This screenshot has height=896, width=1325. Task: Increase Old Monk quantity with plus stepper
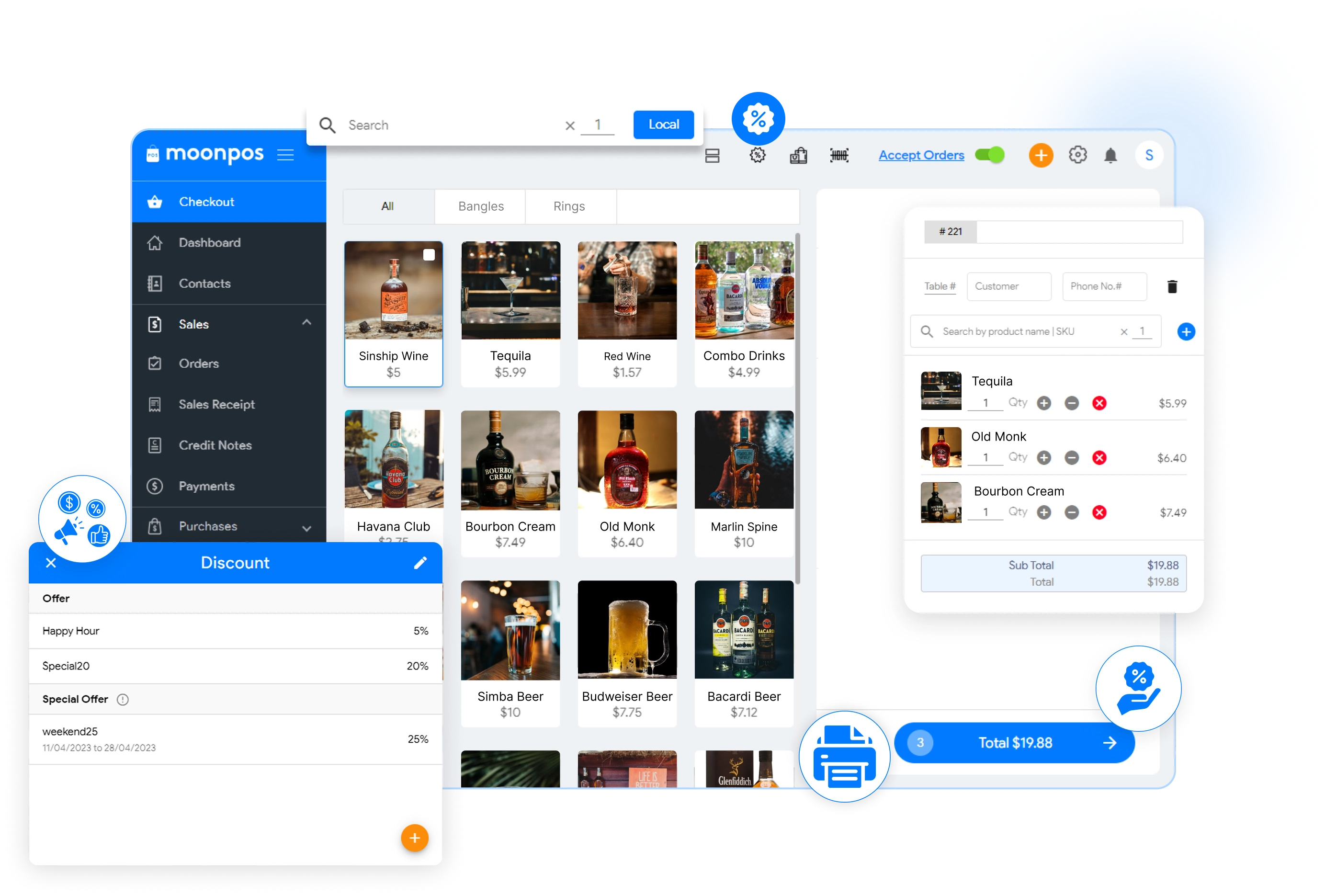point(1044,457)
